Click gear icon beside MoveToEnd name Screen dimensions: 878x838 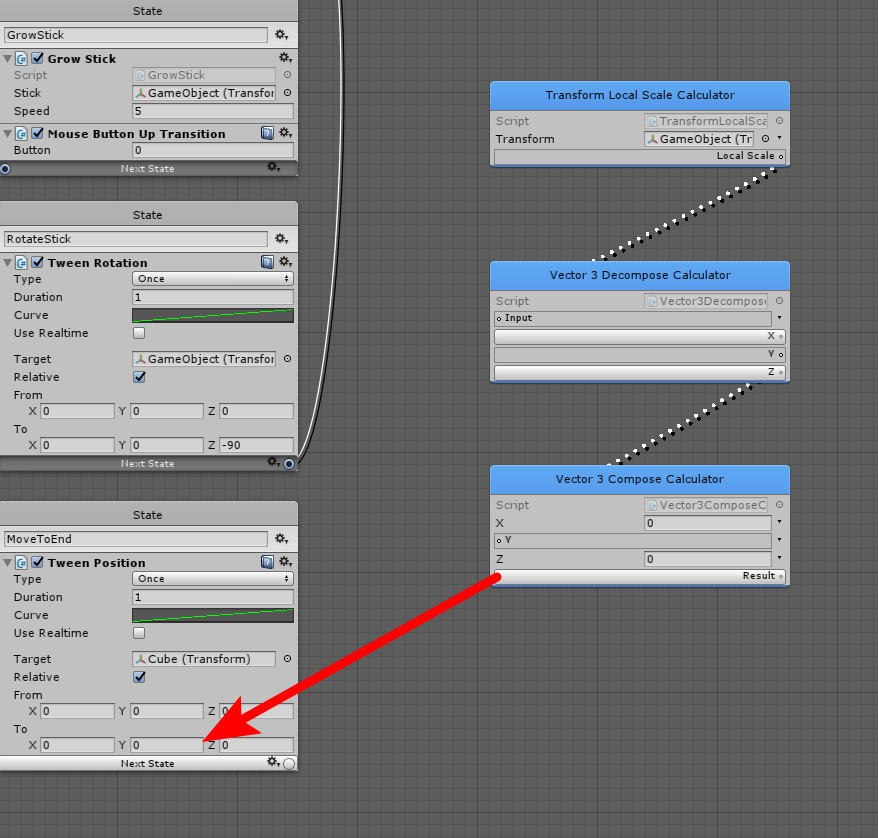point(284,539)
